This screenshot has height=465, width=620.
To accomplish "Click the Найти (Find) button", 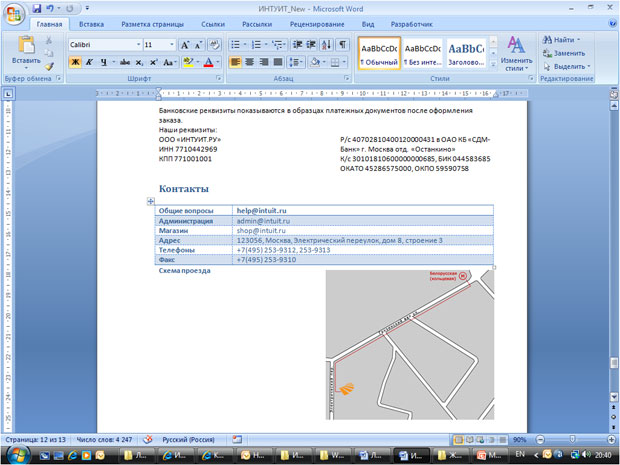I will click(x=561, y=40).
